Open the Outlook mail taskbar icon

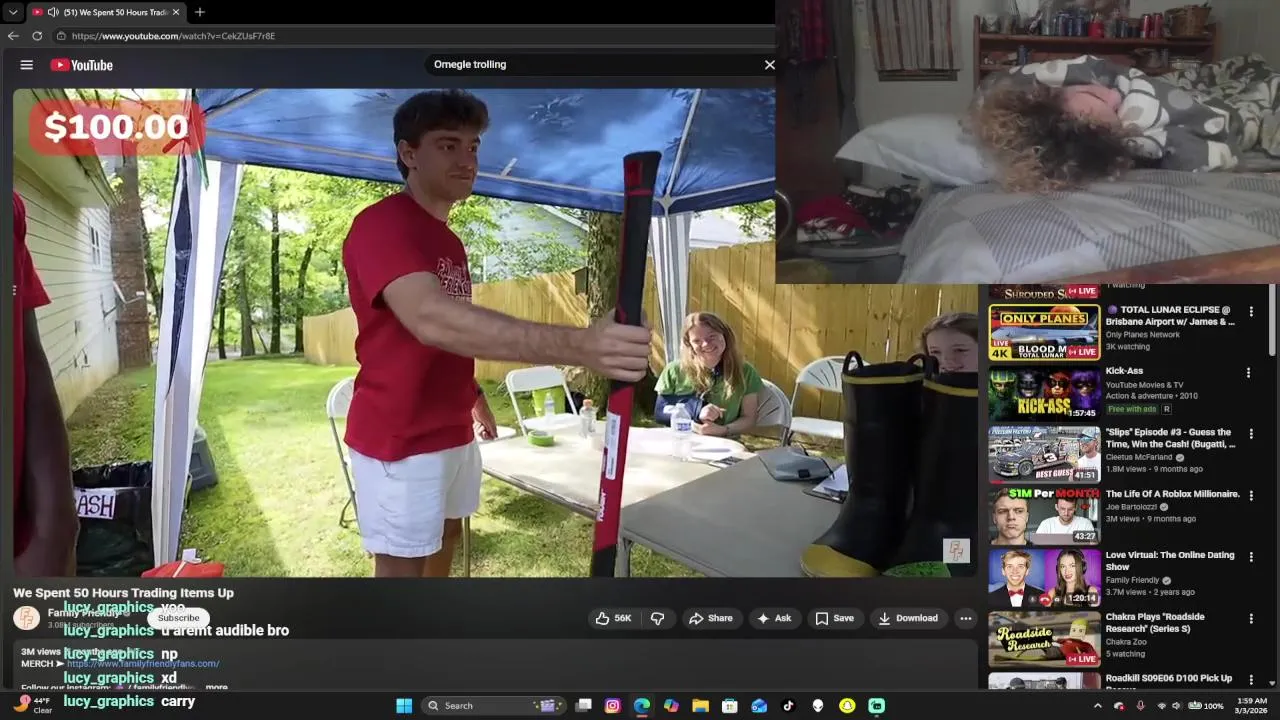tap(759, 705)
